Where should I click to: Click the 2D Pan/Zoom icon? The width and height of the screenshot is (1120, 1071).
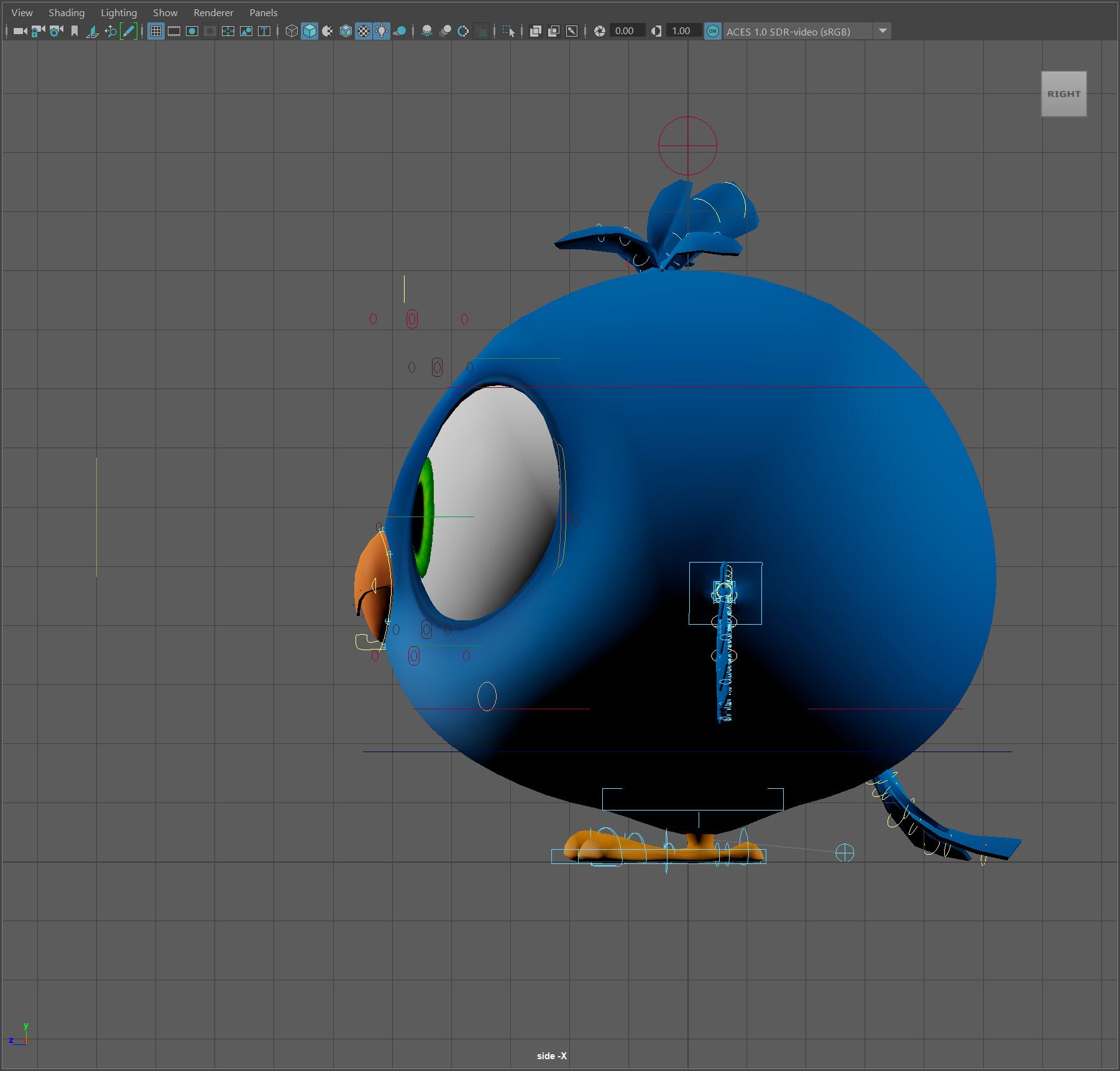pos(111,31)
